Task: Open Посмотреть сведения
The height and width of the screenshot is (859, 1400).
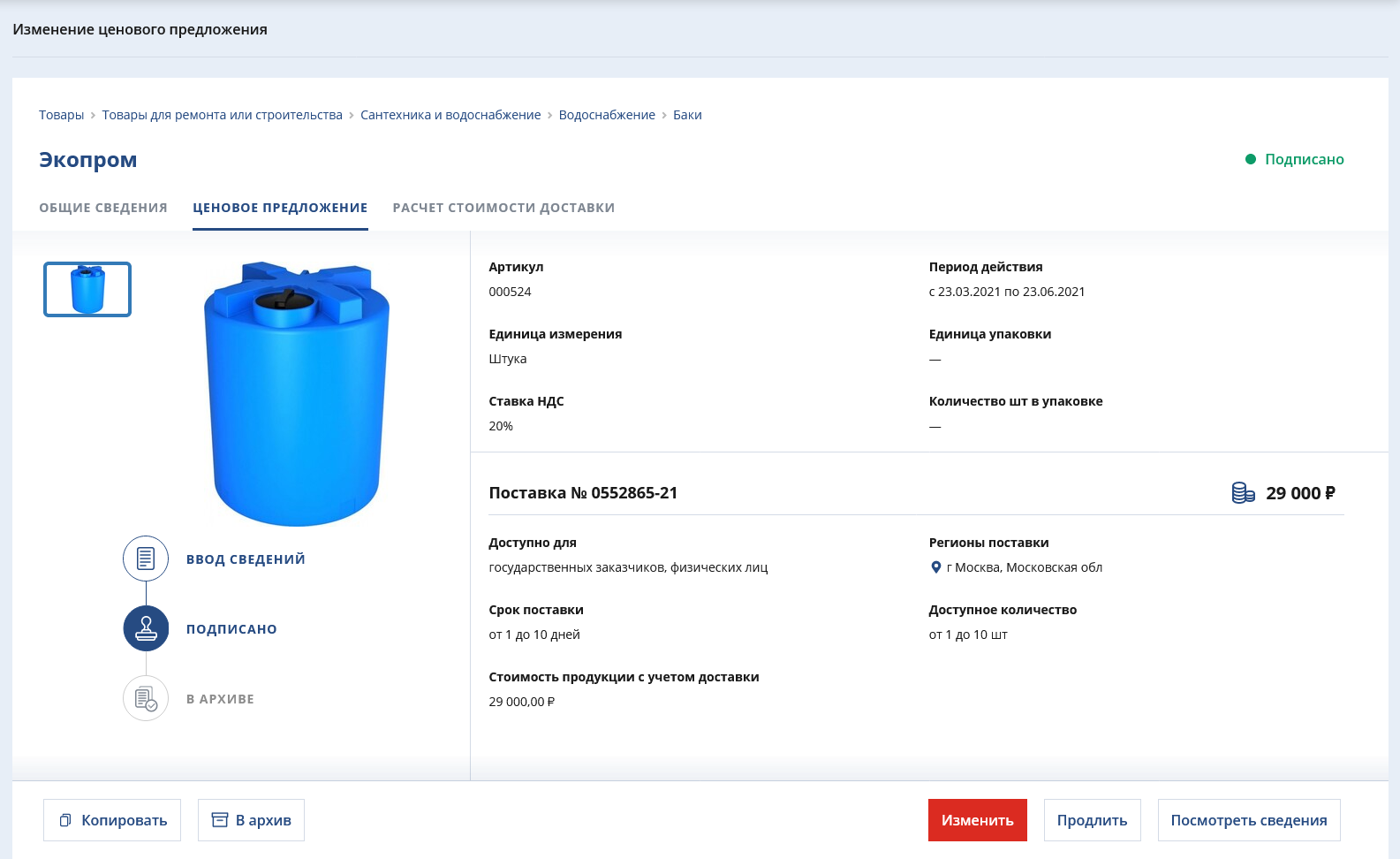Action: 1249,820
